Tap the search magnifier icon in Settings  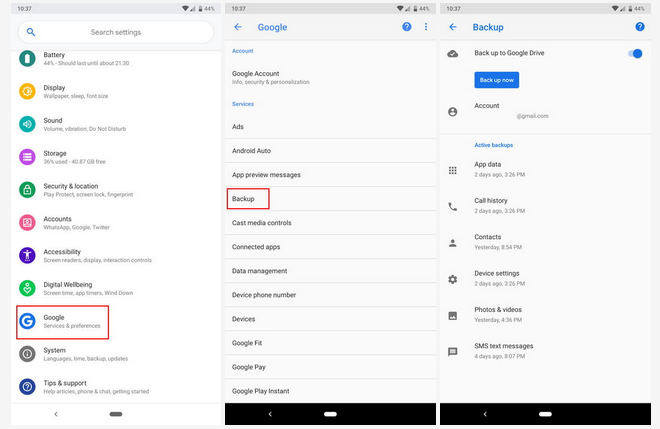31,32
